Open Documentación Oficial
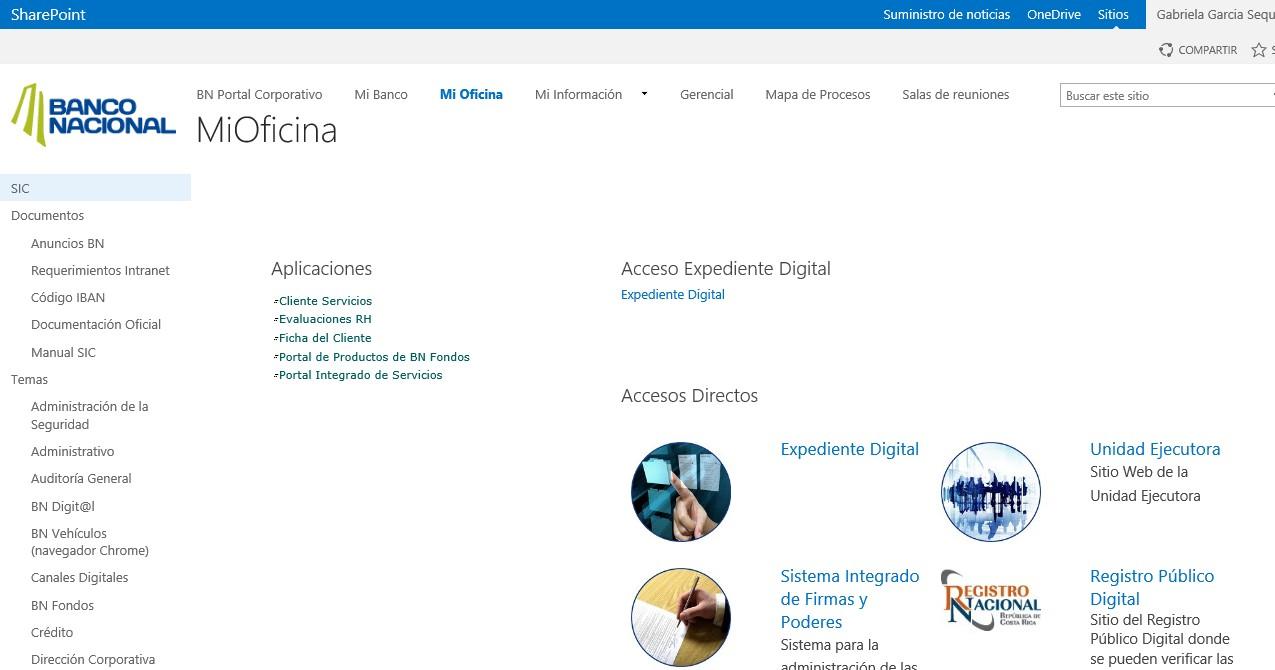Viewport: 1275px width, 670px height. pyautogui.click(x=96, y=324)
